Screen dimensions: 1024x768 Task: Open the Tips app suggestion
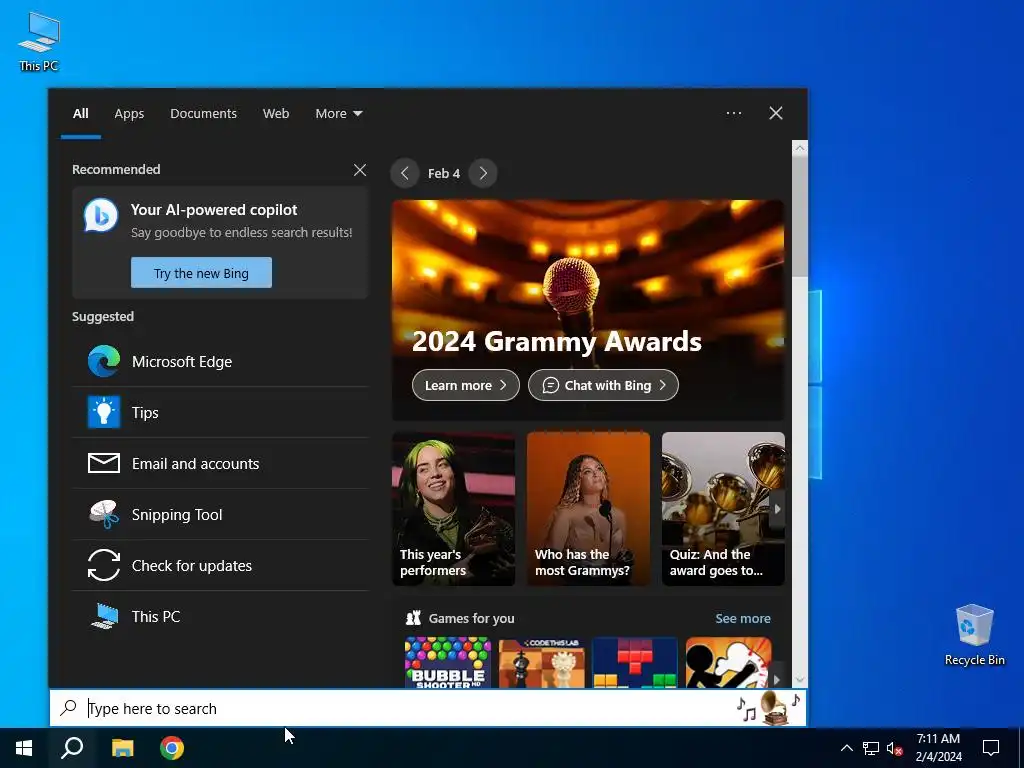coord(220,412)
